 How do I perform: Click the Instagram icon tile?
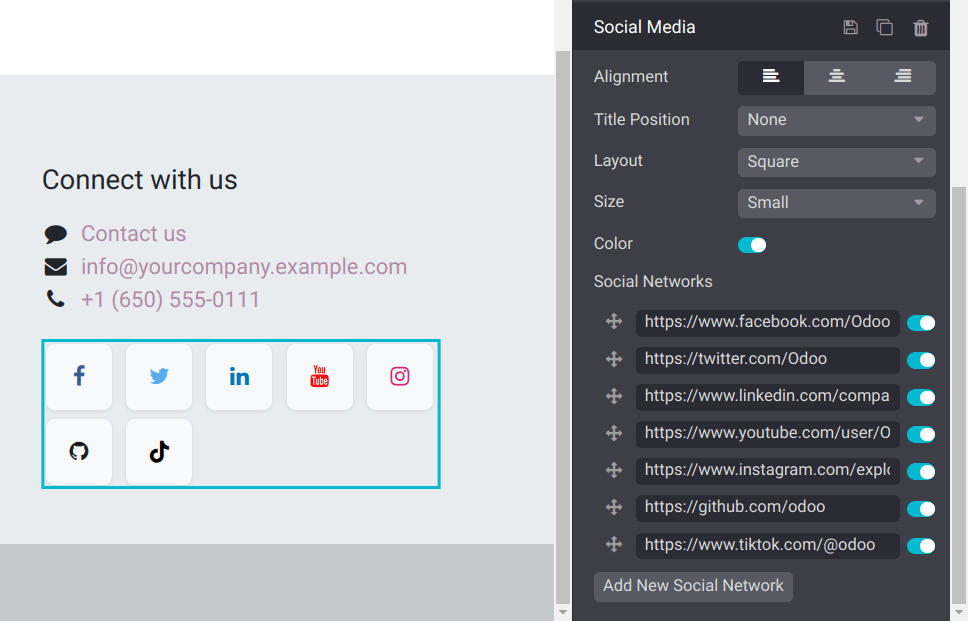point(400,377)
